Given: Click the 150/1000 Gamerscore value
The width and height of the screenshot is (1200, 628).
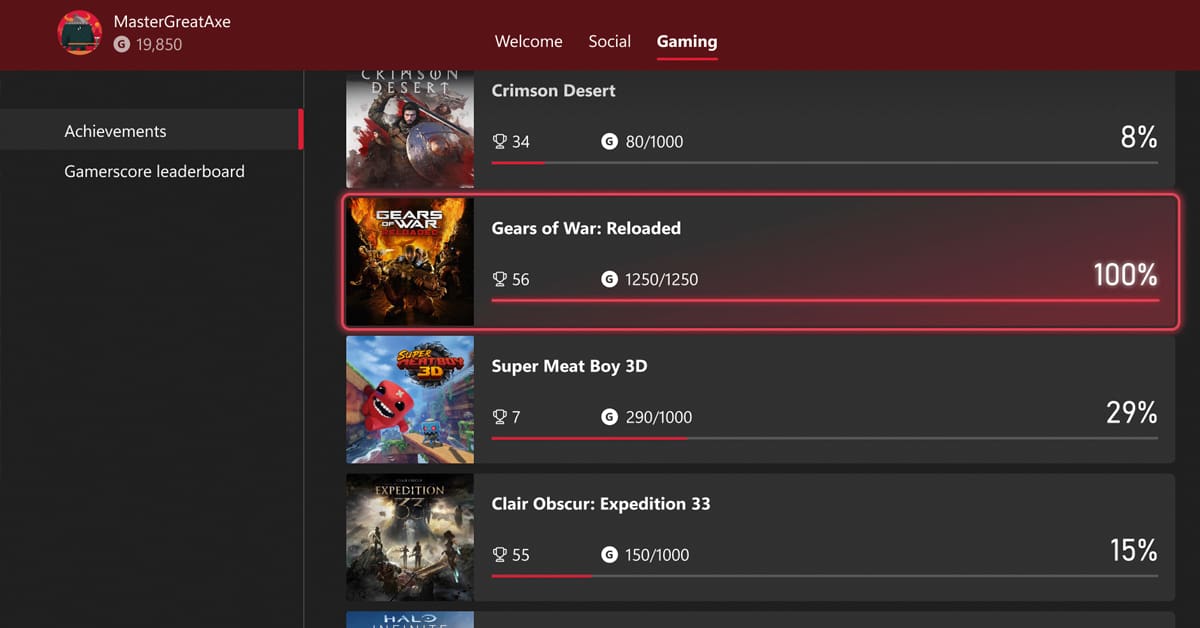Looking at the screenshot, I should point(657,555).
